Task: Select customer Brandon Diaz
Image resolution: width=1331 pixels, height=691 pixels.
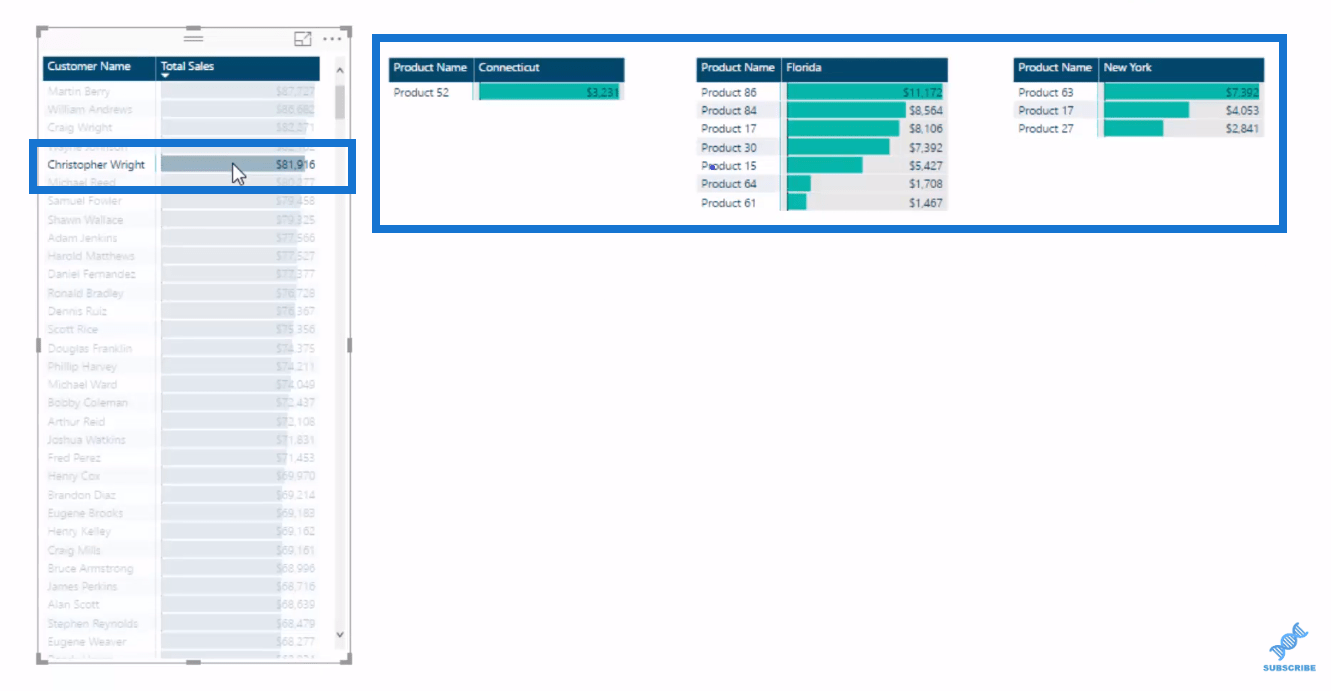Action: [81, 495]
